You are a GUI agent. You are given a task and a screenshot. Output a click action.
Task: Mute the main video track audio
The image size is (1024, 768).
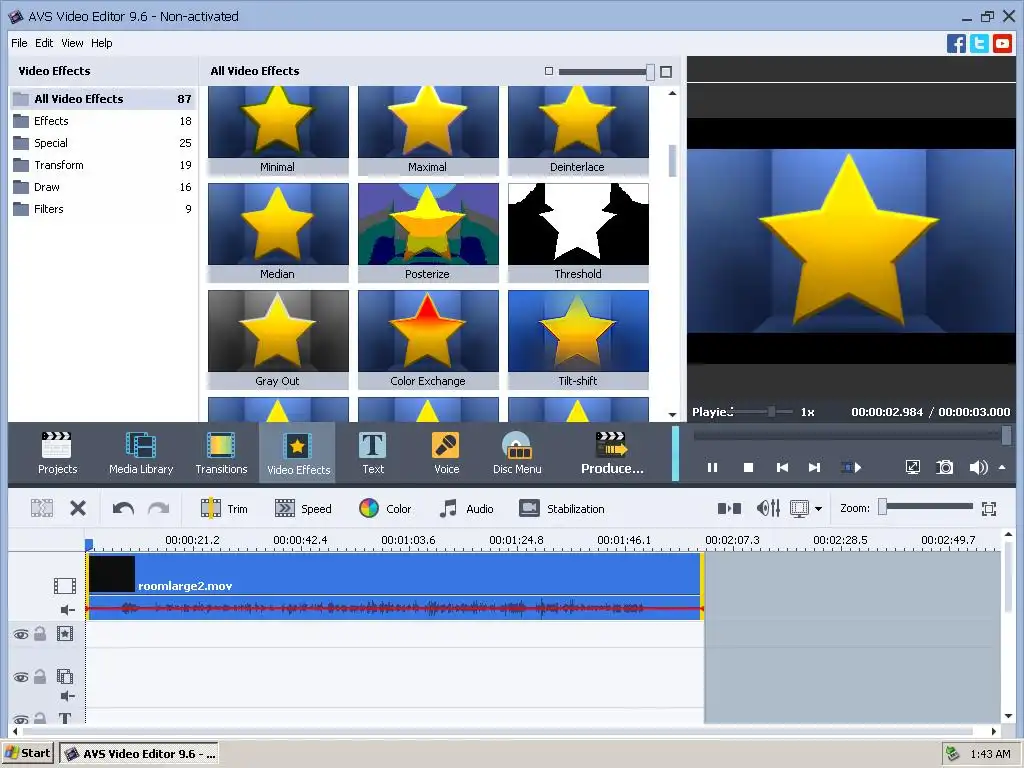(x=67, y=610)
